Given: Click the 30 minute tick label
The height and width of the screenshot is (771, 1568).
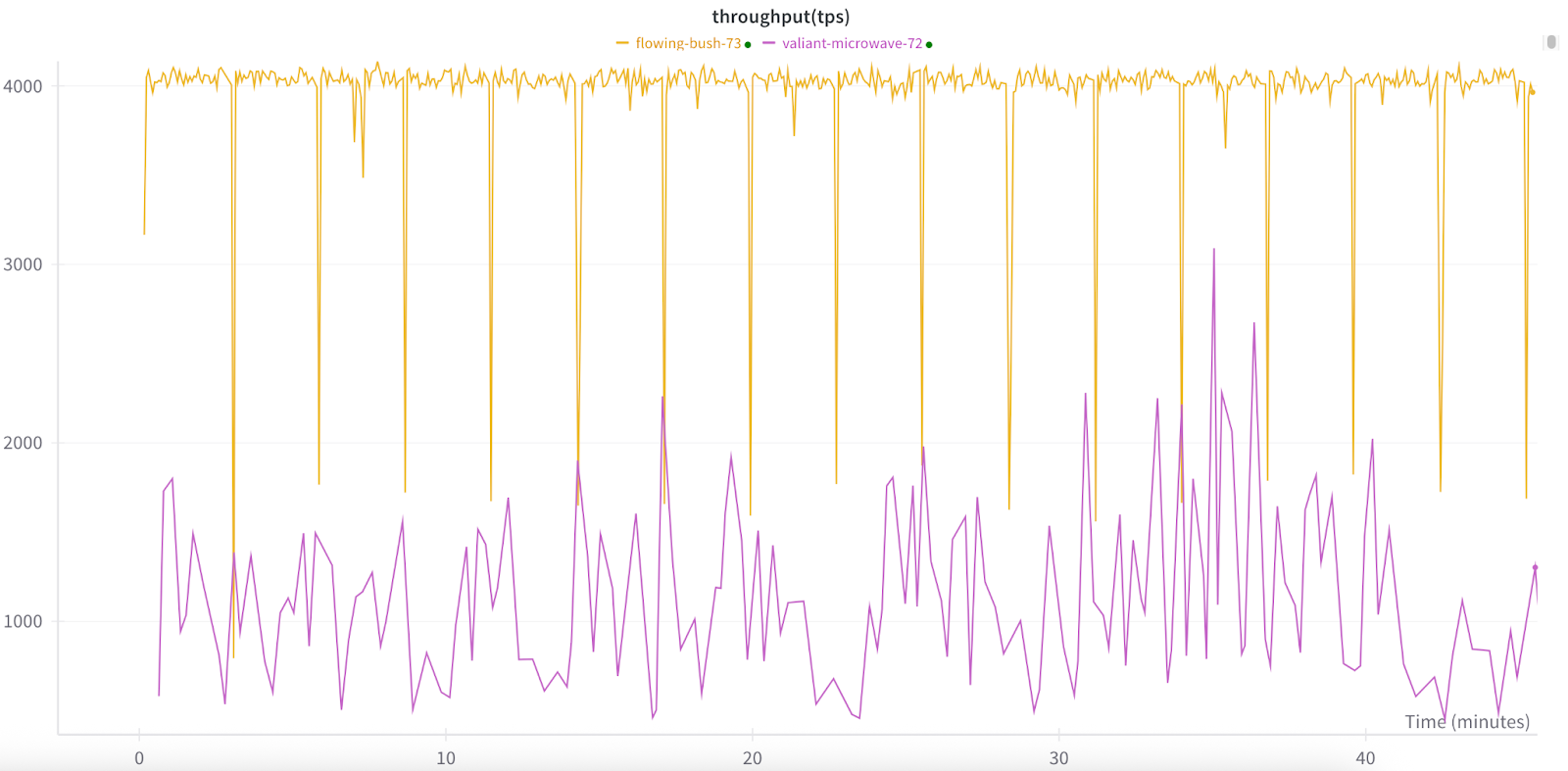Looking at the screenshot, I should 1058,757.
